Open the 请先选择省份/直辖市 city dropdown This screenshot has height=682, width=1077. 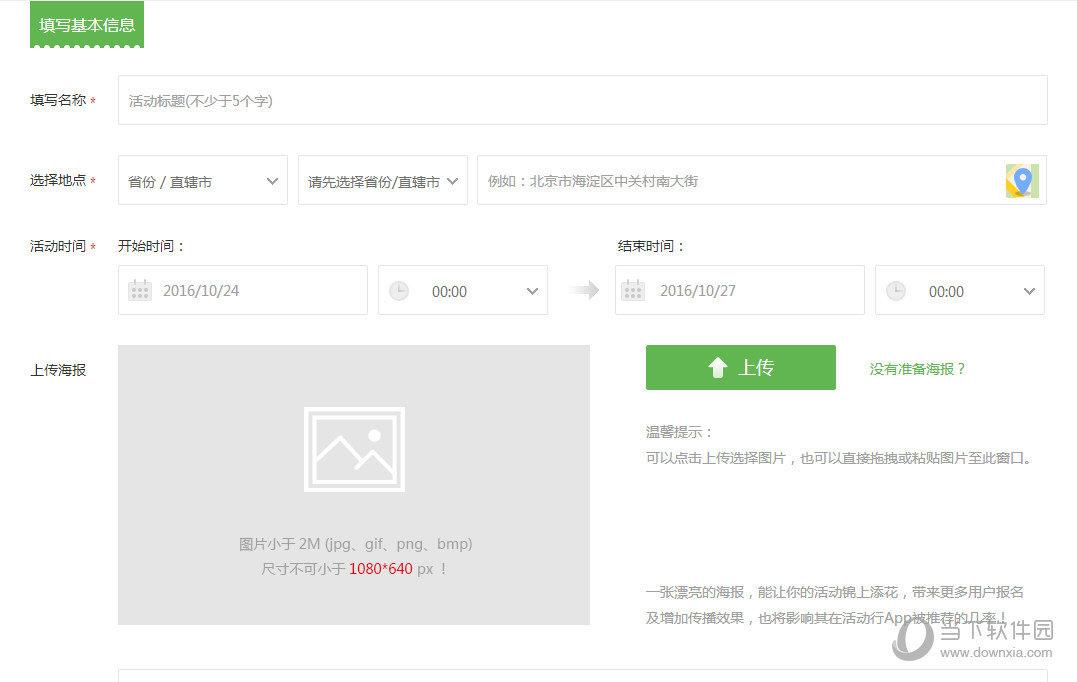(x=382, y=180)
